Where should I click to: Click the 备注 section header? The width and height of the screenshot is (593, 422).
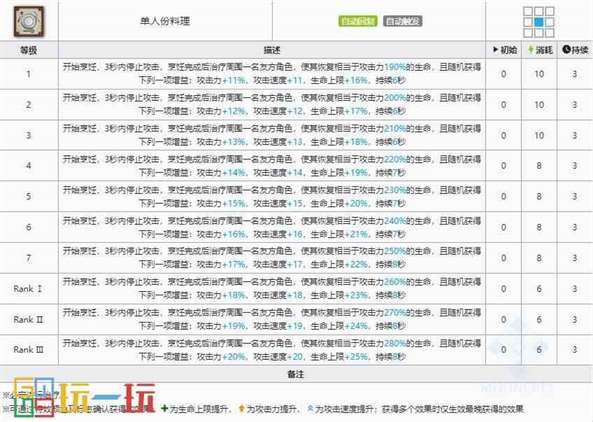[x=296, y=374]
